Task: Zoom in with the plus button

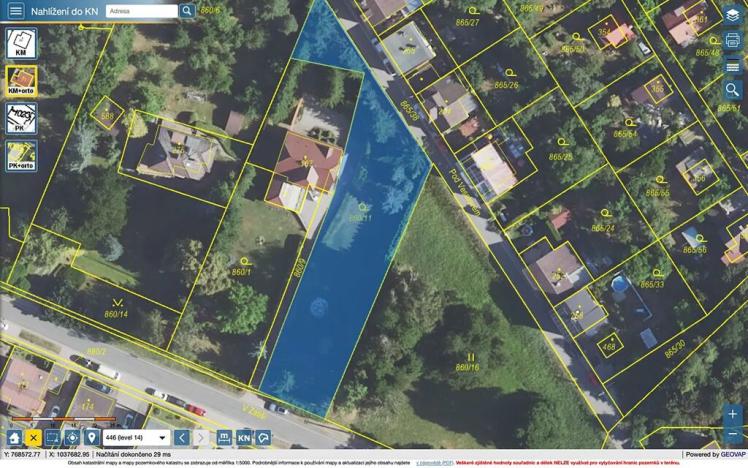Action: [733, 414]
